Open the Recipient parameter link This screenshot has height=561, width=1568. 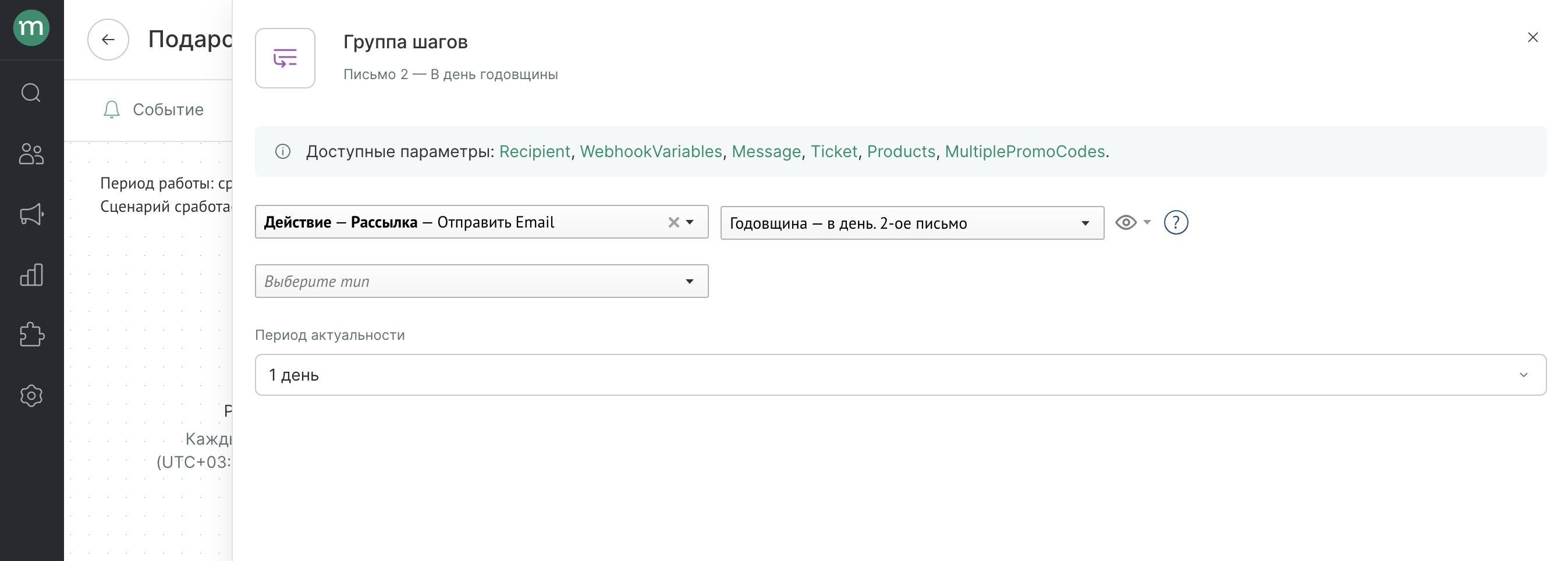(x=534, y=151)
